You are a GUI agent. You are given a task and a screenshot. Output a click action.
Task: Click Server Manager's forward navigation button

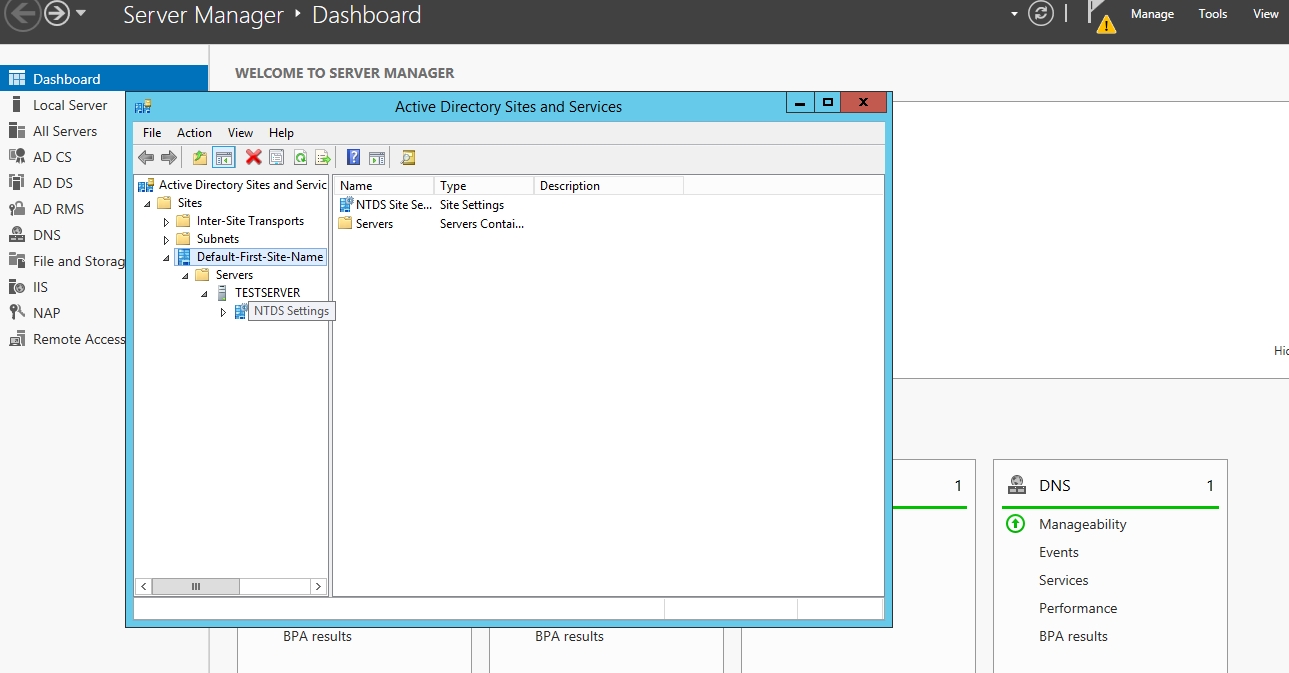57,14
